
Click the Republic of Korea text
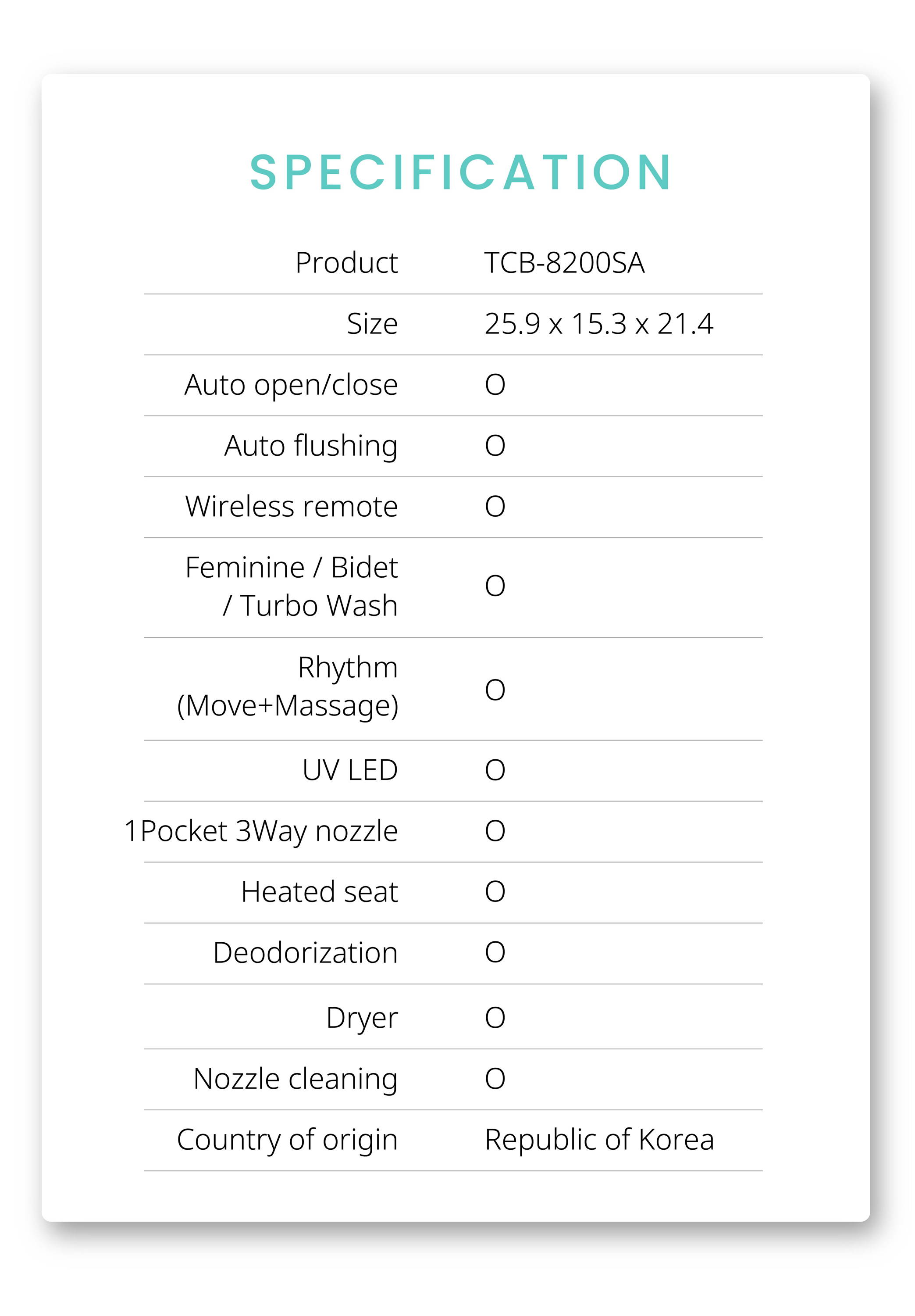pyautogui.click(x=599, y=1140)
